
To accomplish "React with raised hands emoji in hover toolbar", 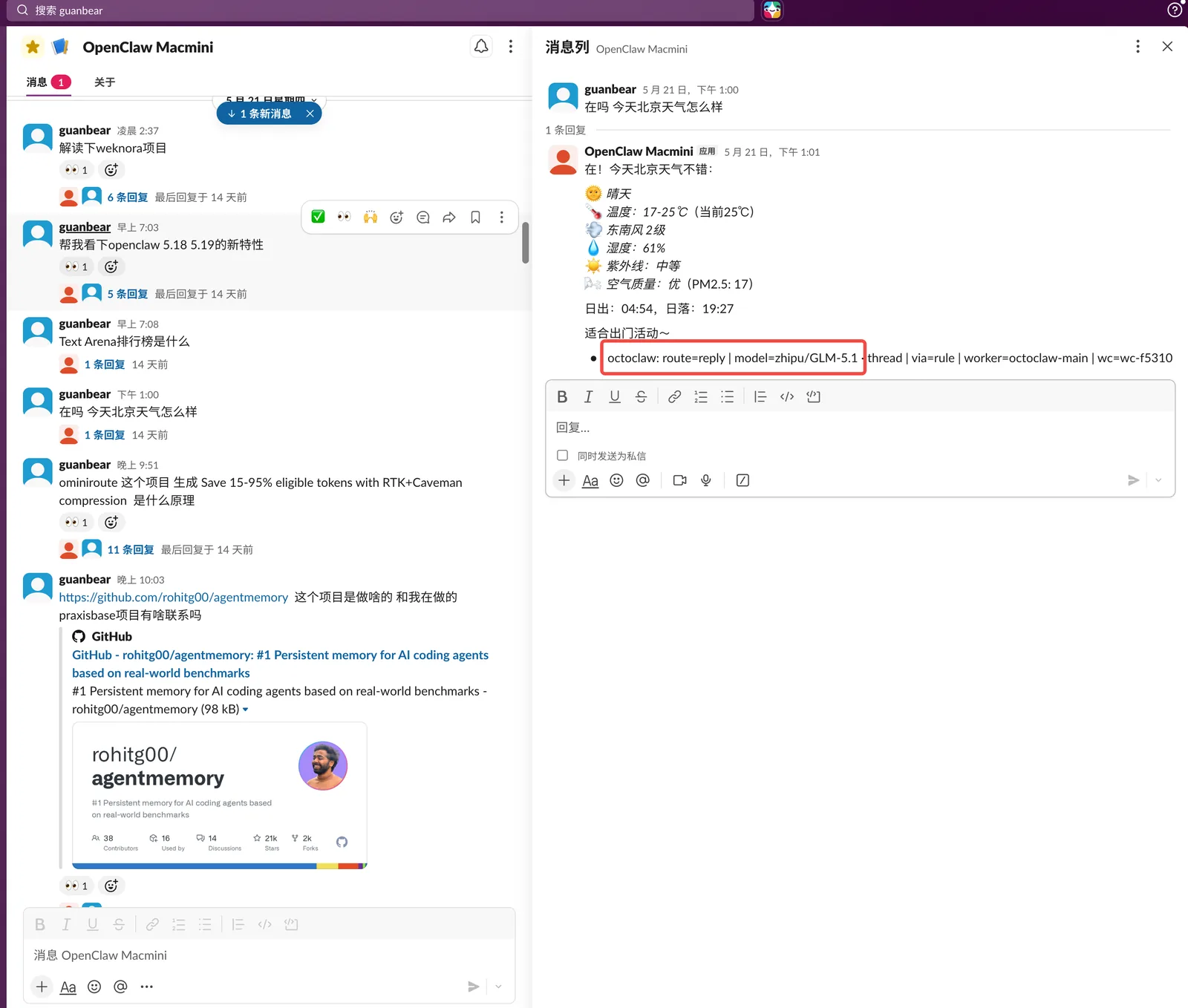I will click(371, 217).
